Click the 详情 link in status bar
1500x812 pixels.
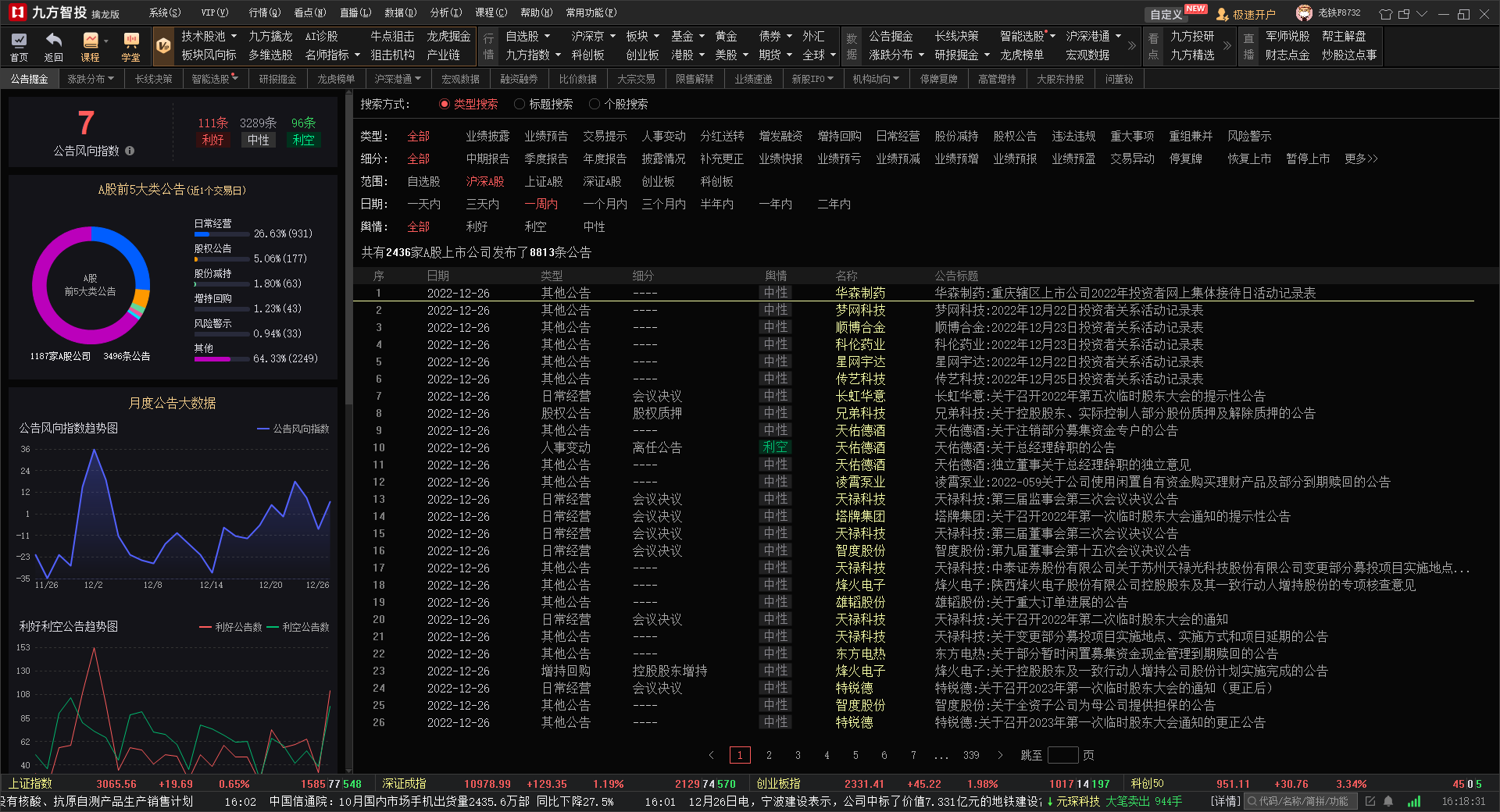1225,801
